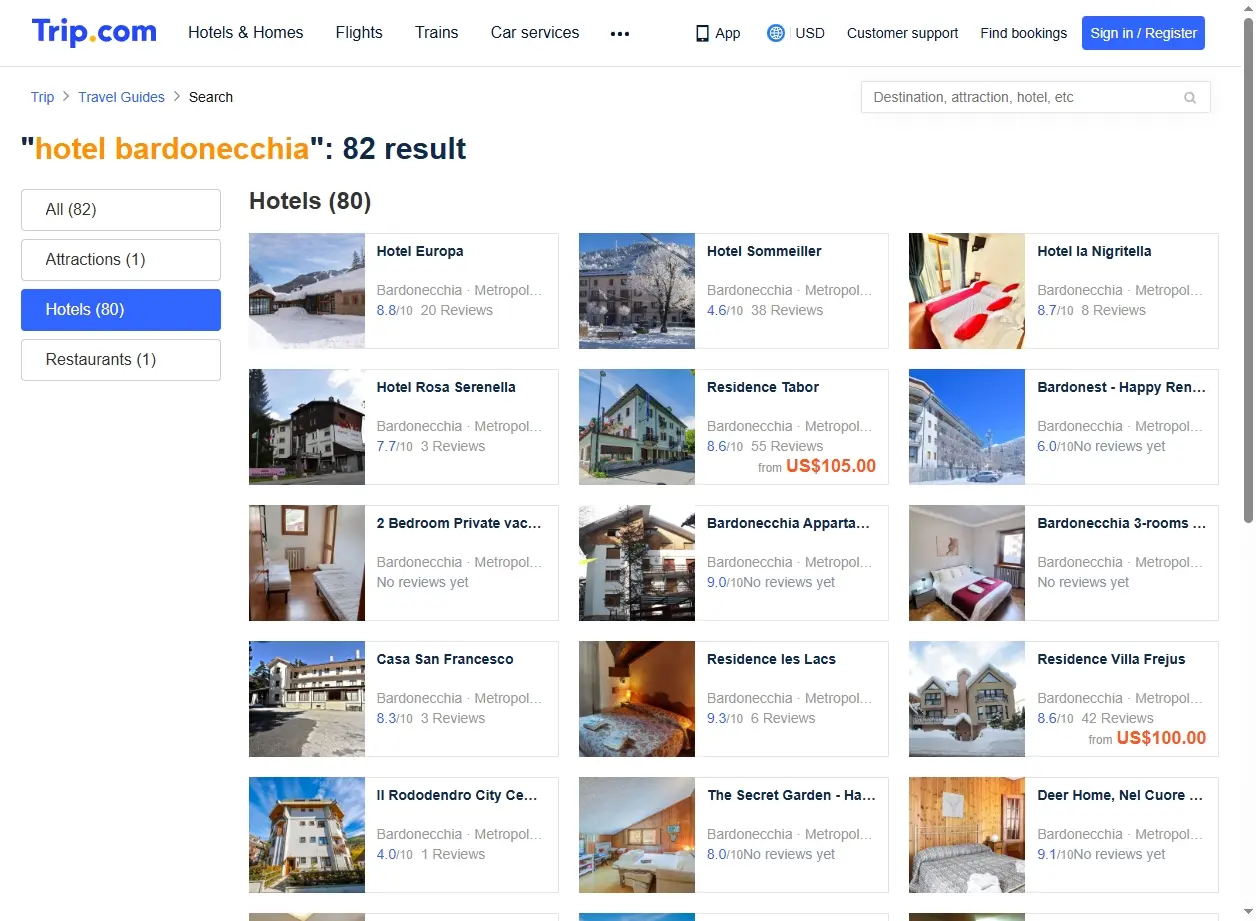Open Deer Home, Nel Cuore thumbnail
The image size is (1256, 921).
967,835
